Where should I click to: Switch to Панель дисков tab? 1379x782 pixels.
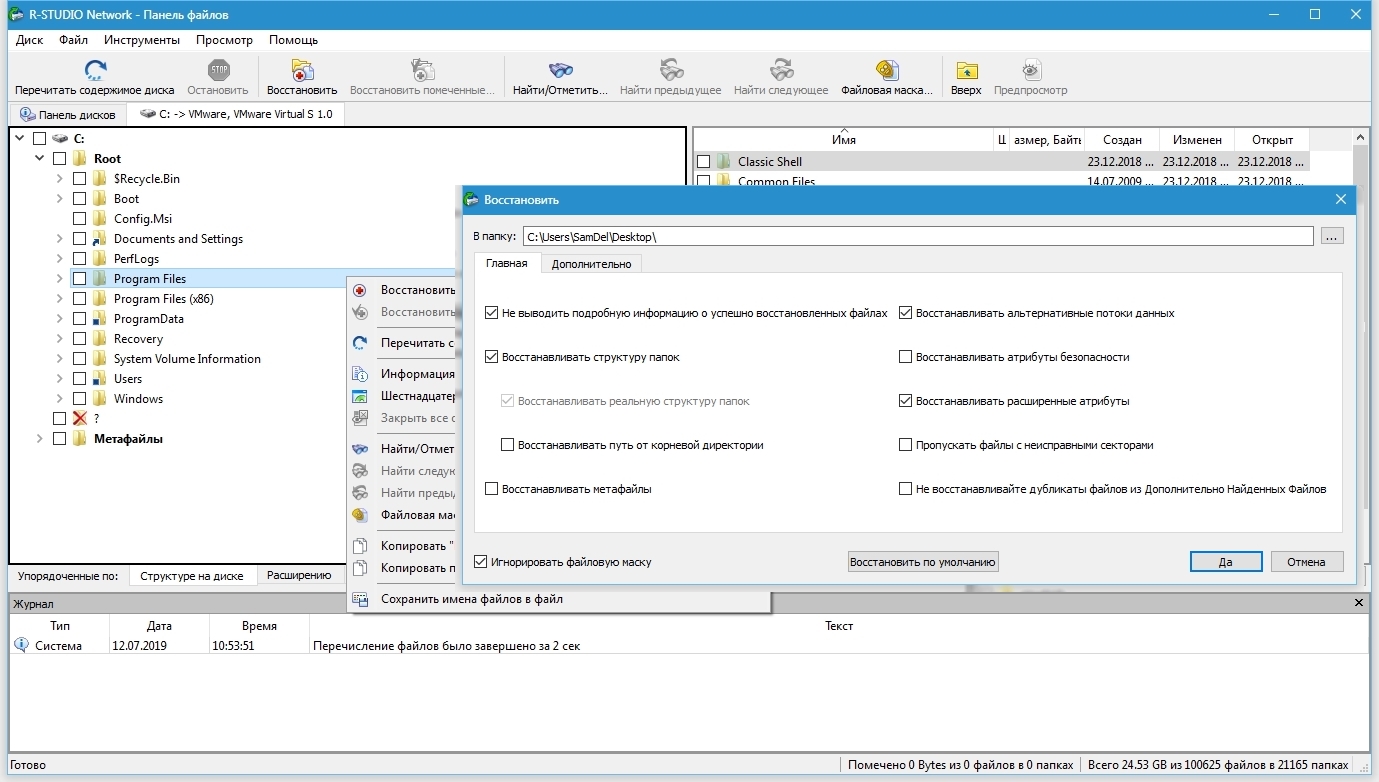[67, 114]
